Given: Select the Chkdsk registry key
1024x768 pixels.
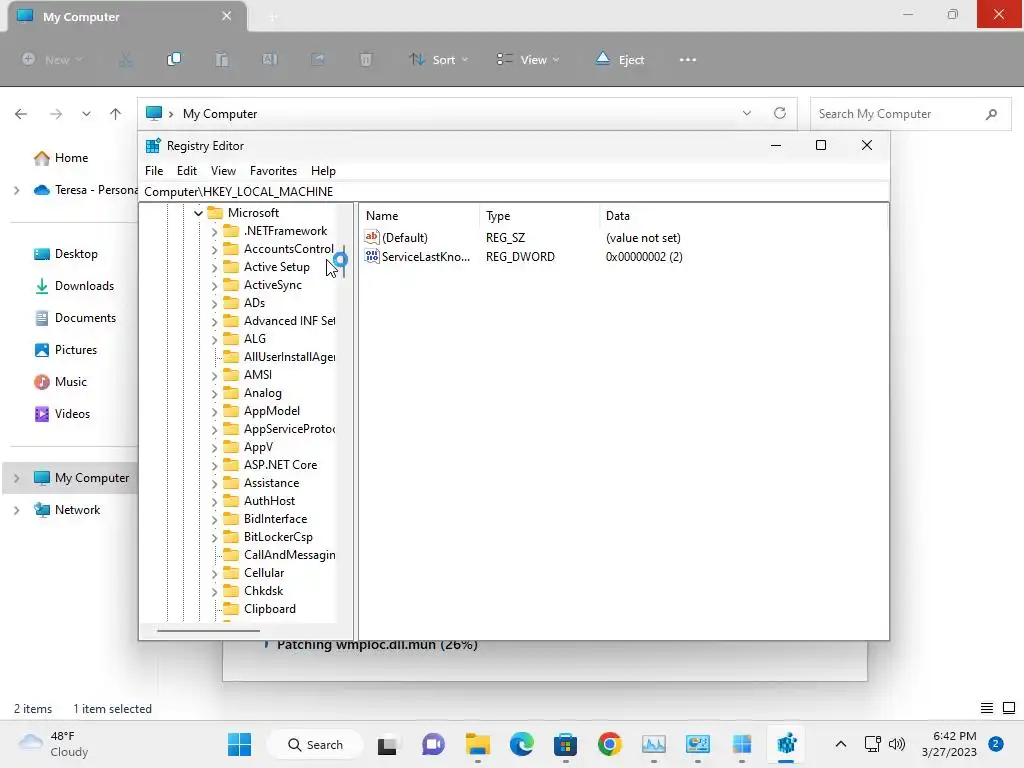Looking at the screenshot, I should click(x=253, y=590).
